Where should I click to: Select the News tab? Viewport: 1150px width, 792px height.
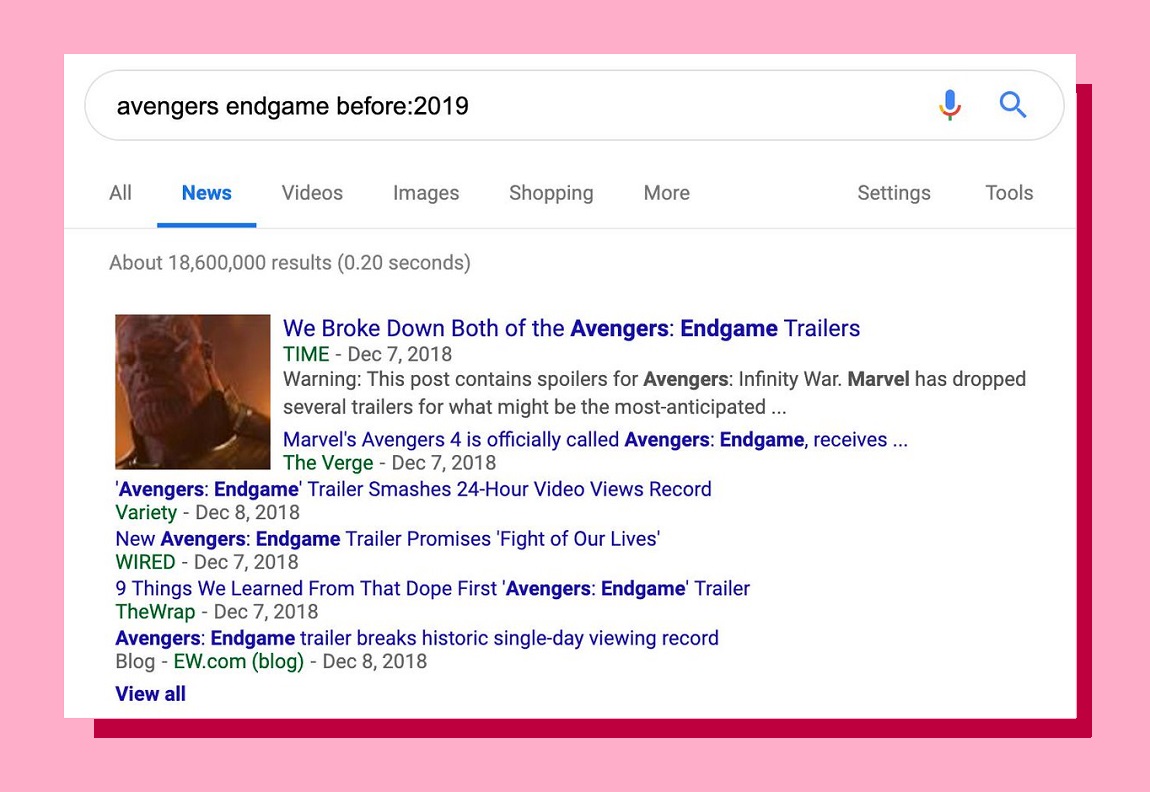(206, 193)
